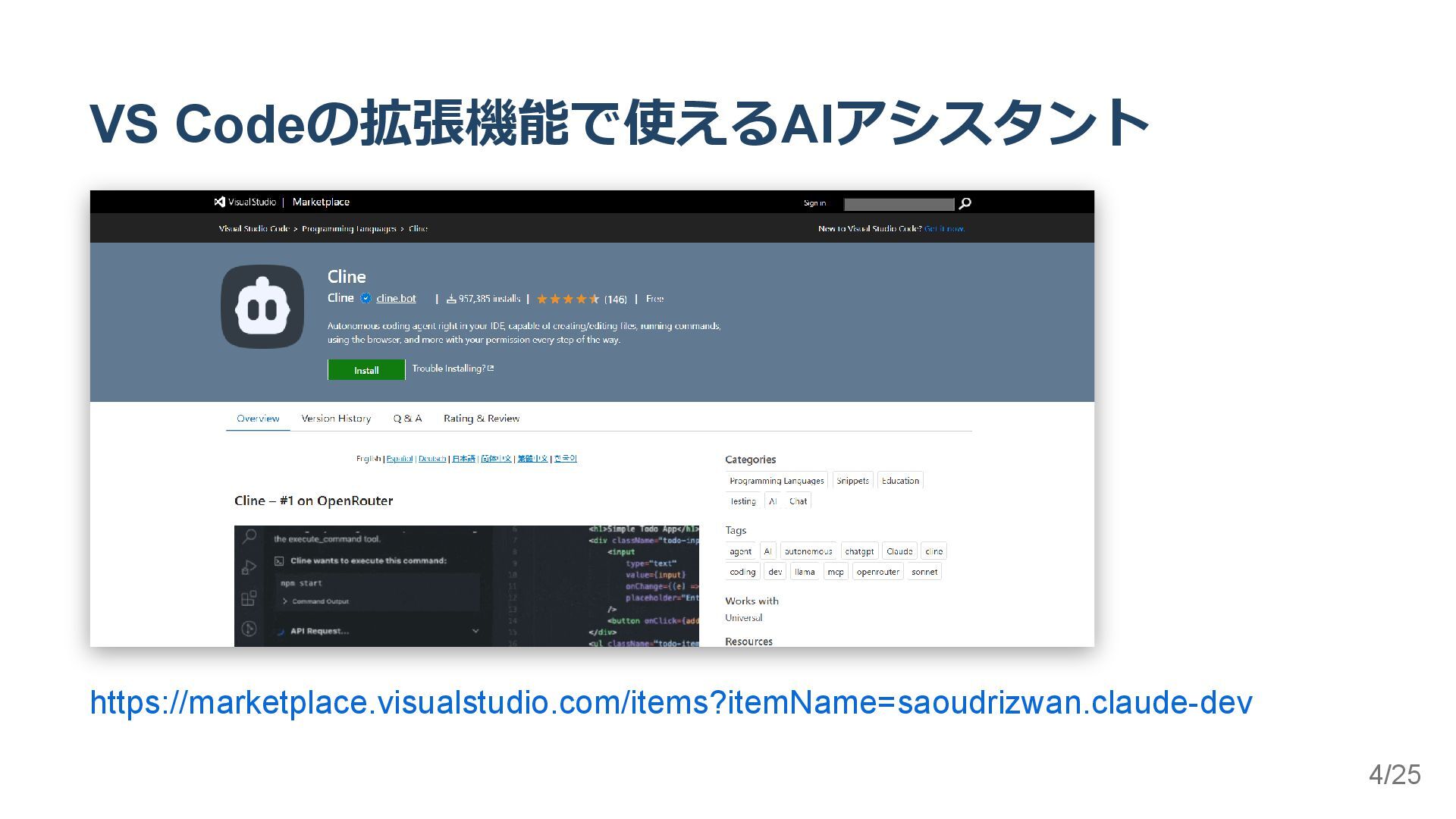The width and height of the screenshot is (1456, 819).
Task: Click the (146) reviews count
Action: click(x=615, y=300)
